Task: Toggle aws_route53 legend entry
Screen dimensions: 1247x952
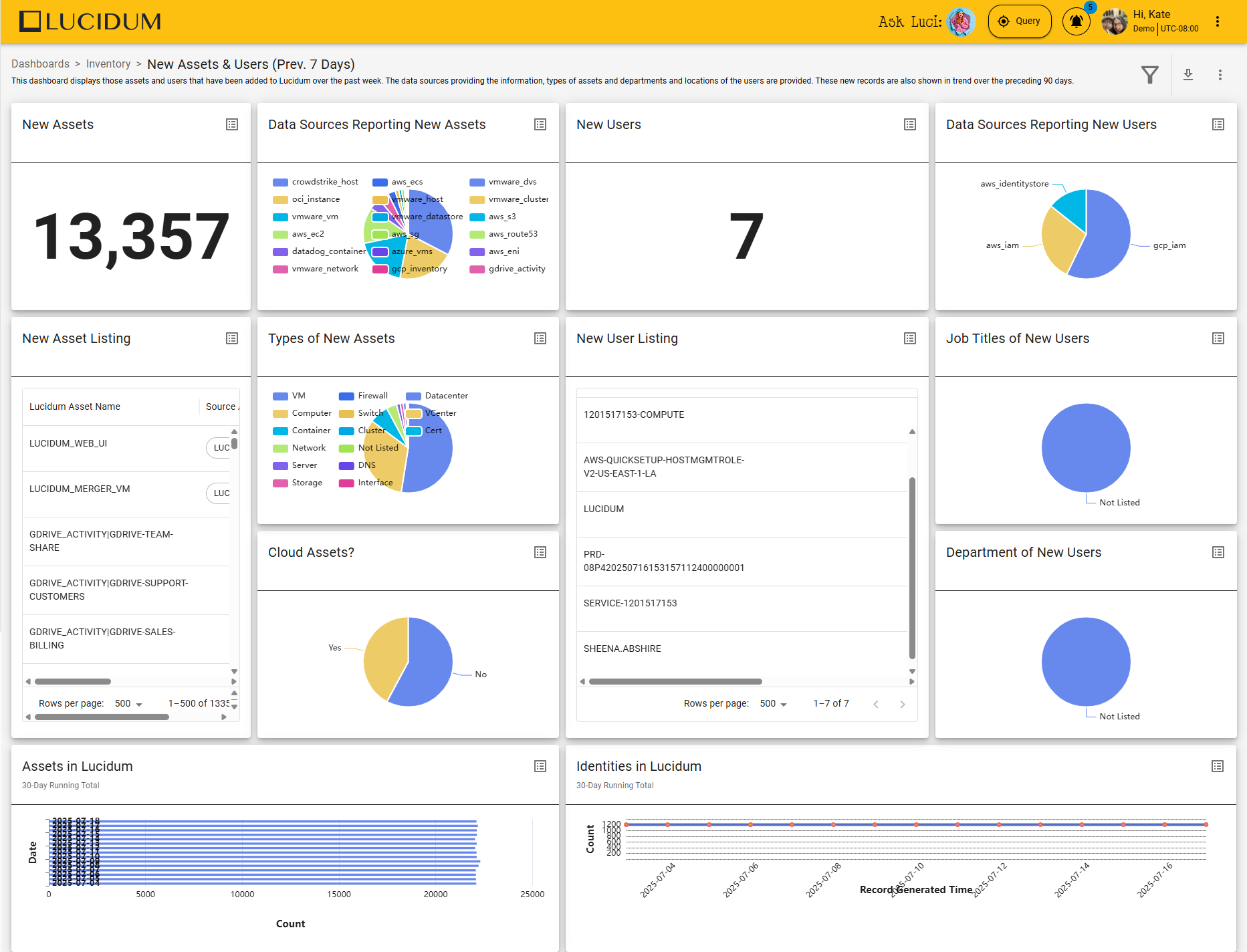Action: pyautogui.click(x=503, y=234)
